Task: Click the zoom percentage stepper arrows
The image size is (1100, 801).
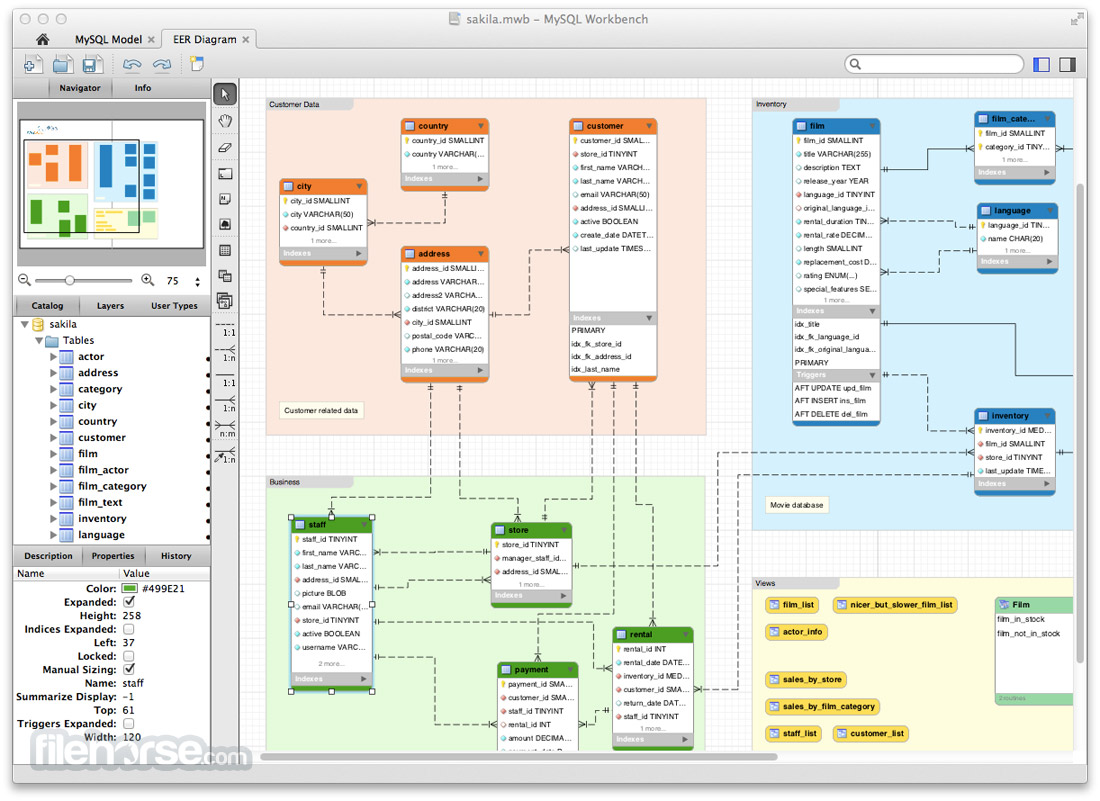Action: [x=197, y=281]
